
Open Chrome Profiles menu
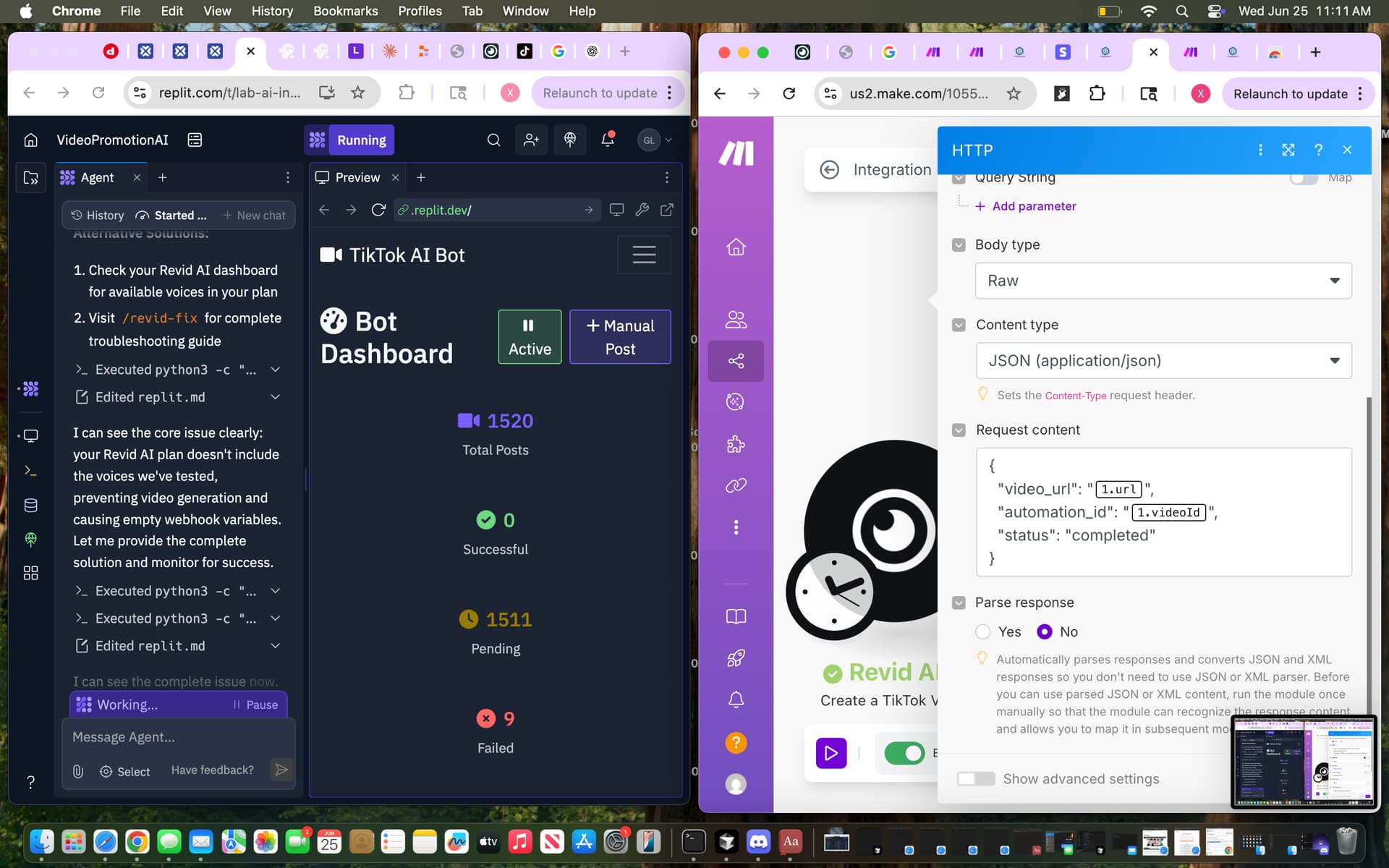click(420, 11)
